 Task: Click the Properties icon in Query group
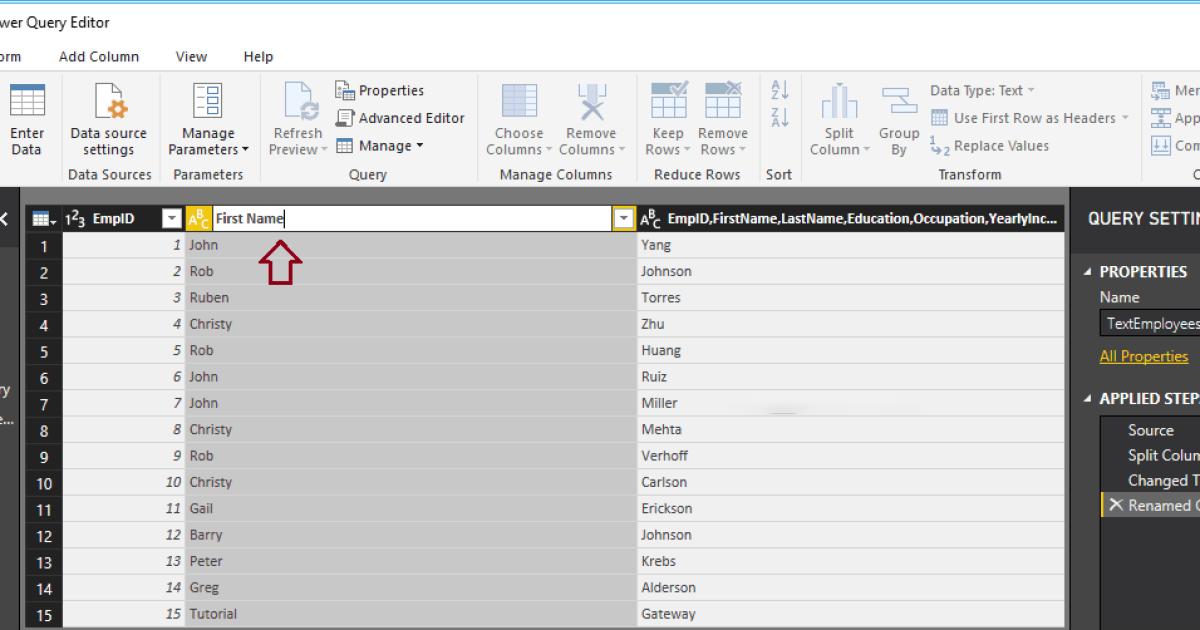pyautogui.click(x=345, y=91)
